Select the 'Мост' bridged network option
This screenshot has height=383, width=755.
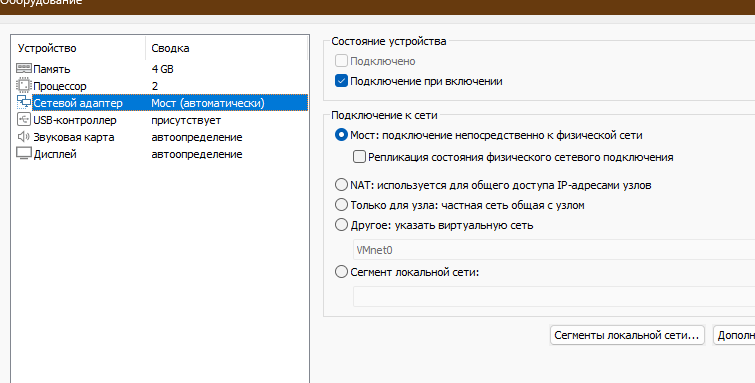tap(341, 135)
